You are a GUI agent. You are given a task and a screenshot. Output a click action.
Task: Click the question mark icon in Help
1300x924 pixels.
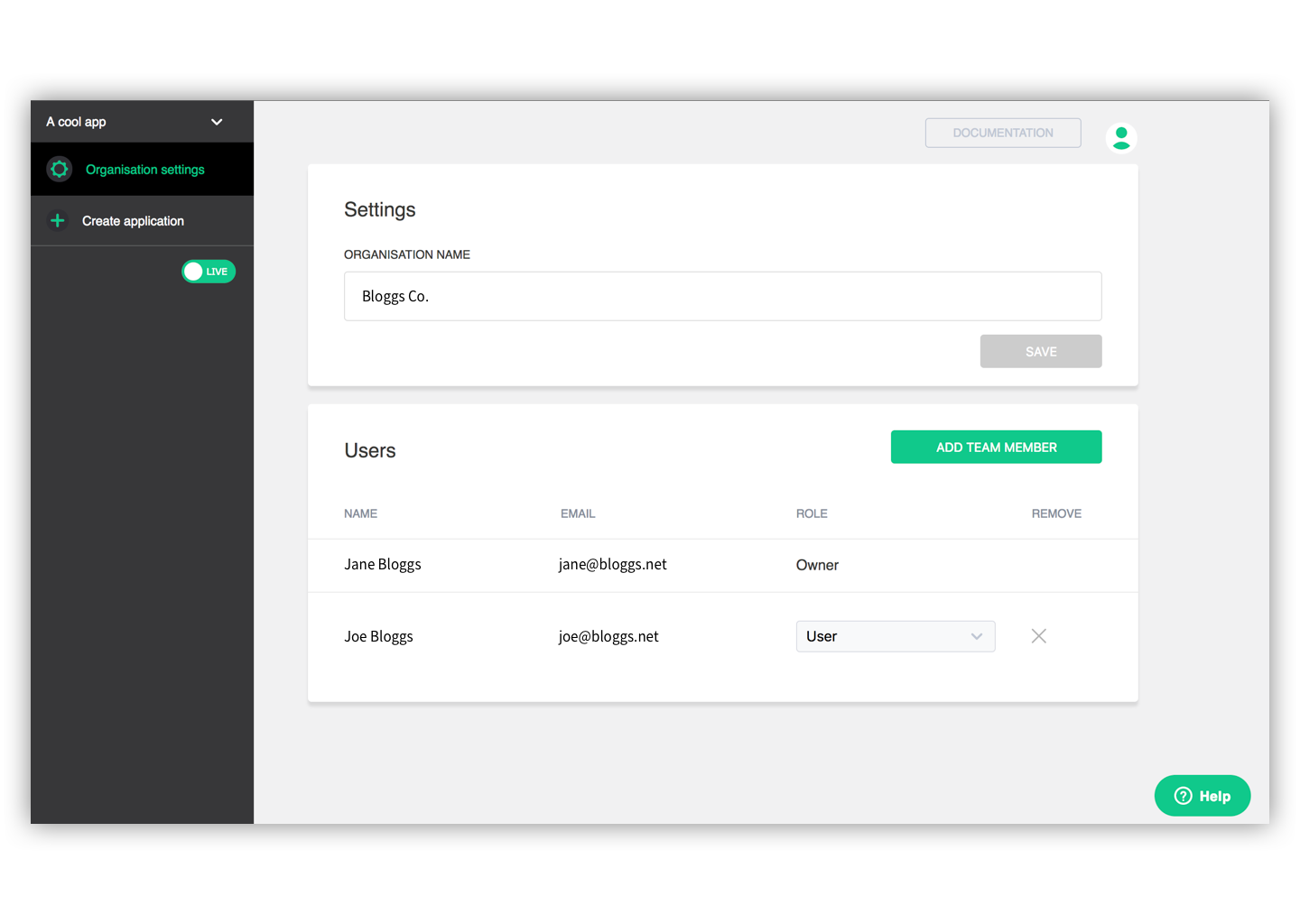[1183, 796]
